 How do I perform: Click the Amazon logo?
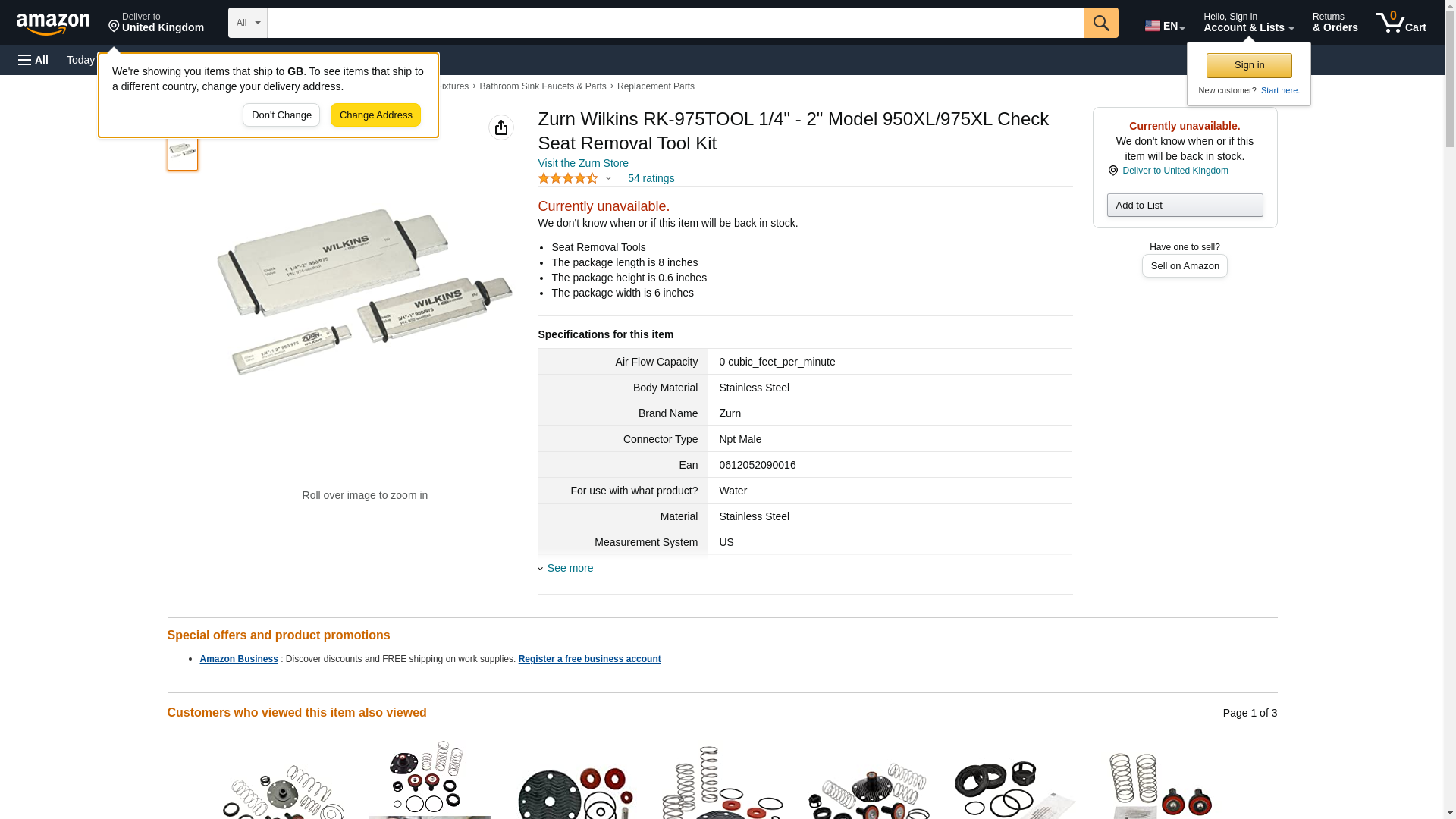click(x=53, y=24)
